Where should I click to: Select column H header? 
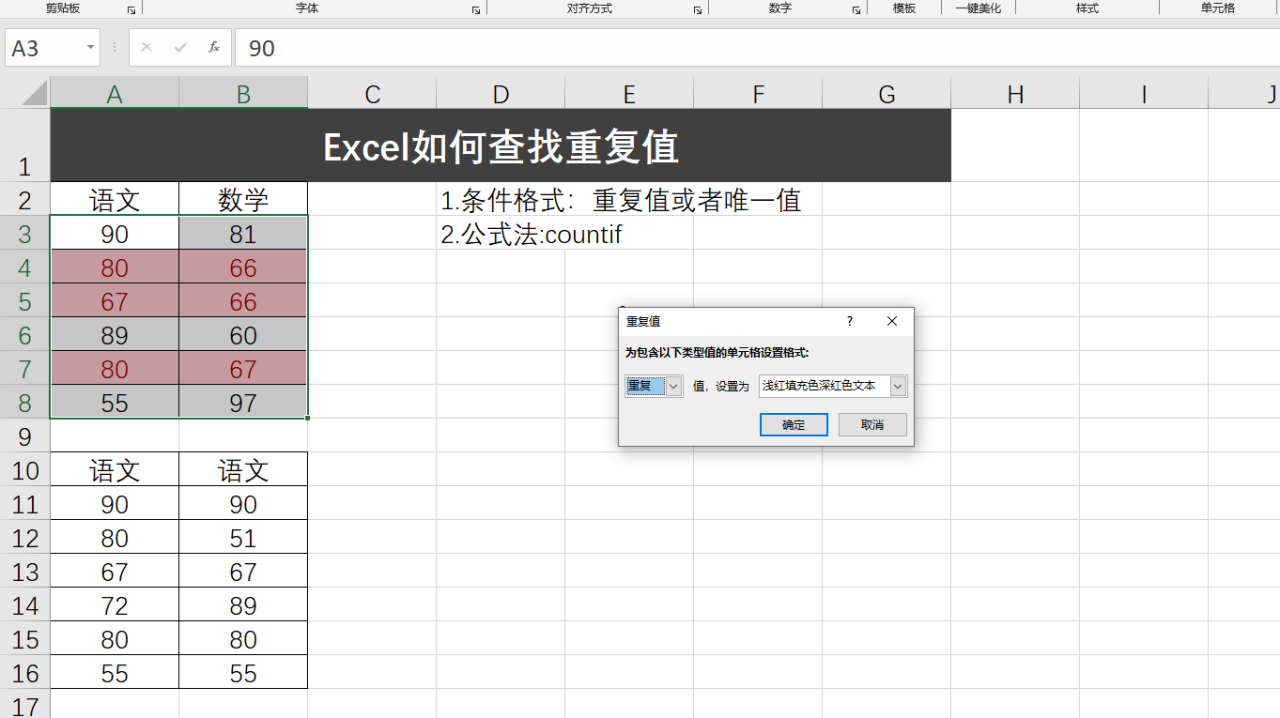1015,94
